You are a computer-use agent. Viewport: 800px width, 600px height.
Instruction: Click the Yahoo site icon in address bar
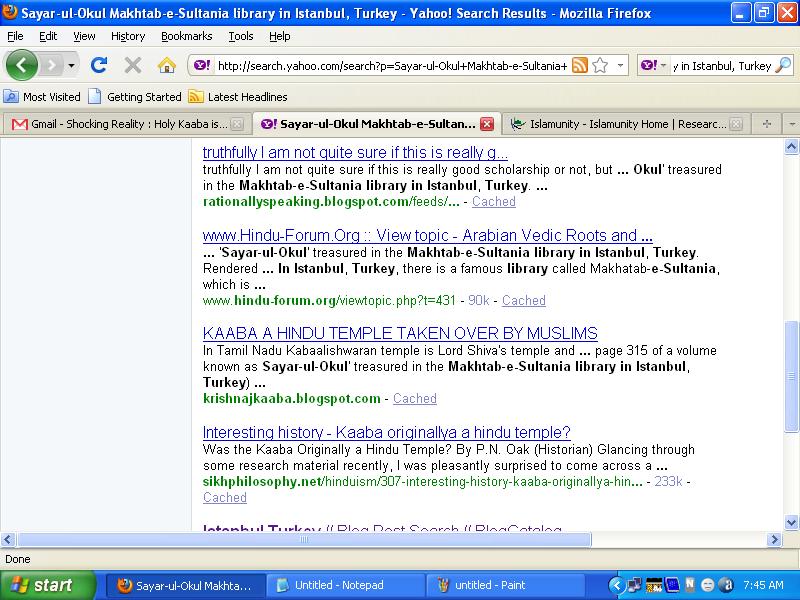[x=202, y=65]
